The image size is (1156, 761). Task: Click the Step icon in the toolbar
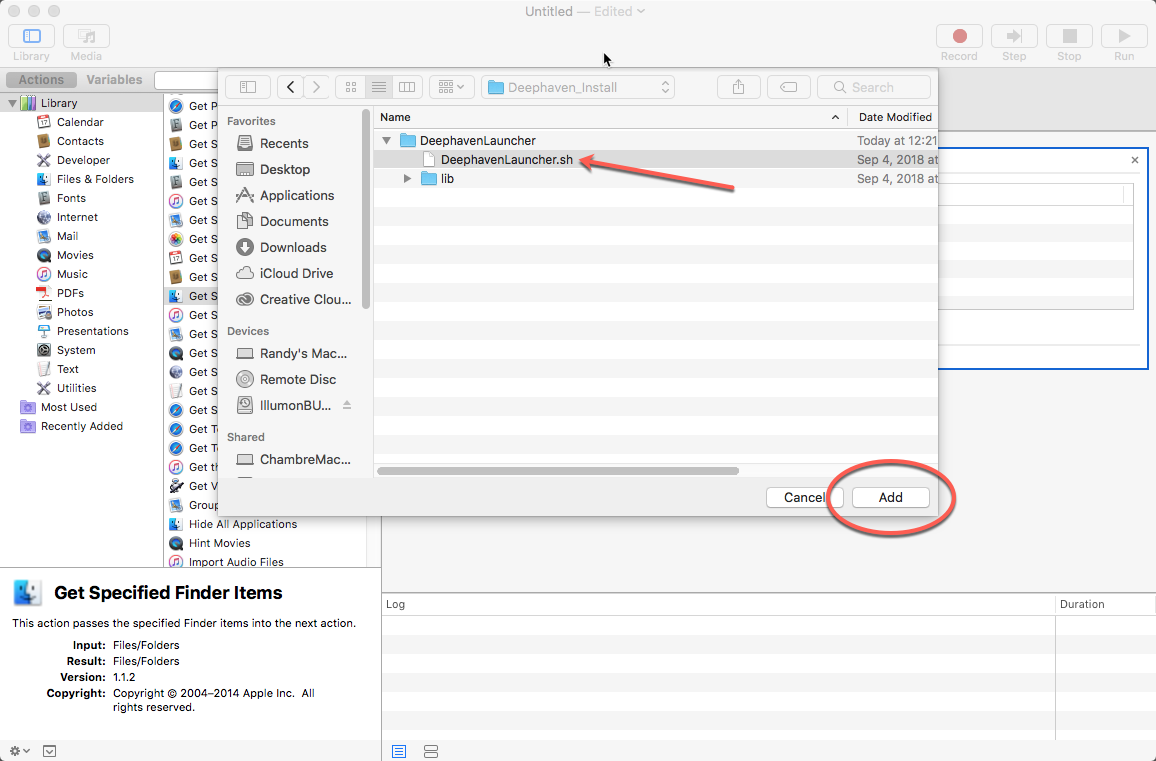click(x=1014, y=37)
